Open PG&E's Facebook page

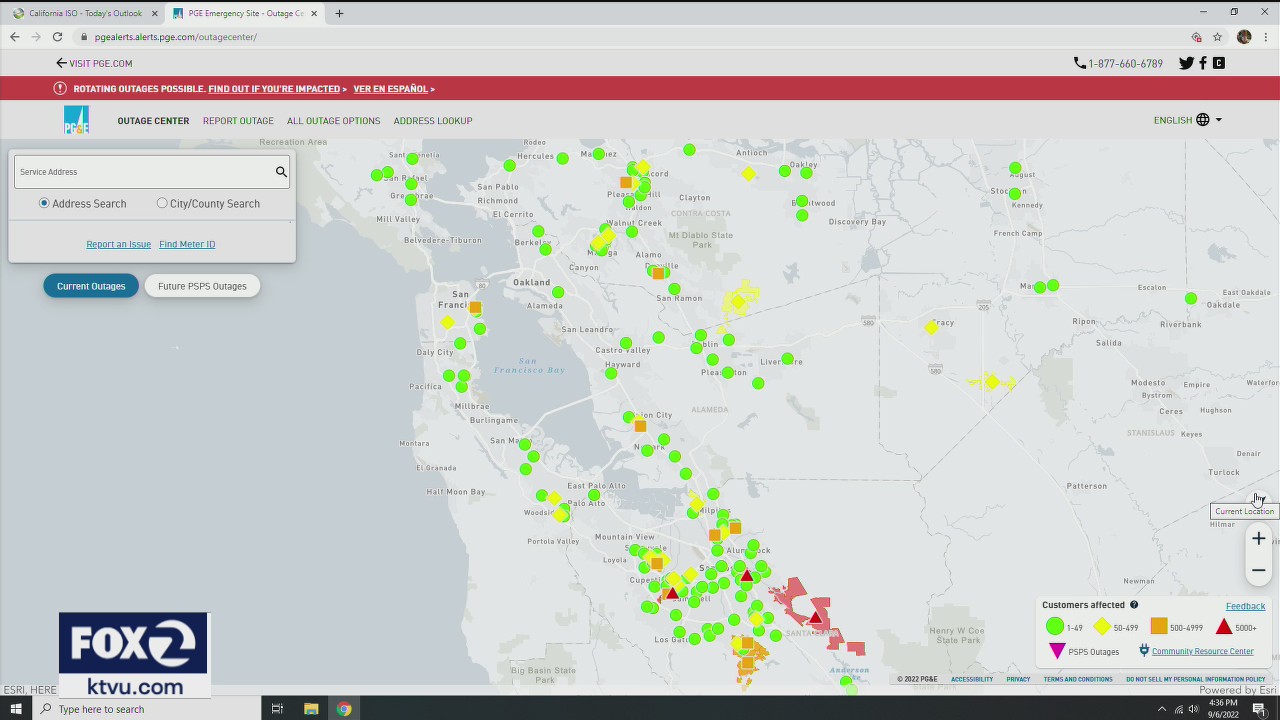coord(1203,63)
